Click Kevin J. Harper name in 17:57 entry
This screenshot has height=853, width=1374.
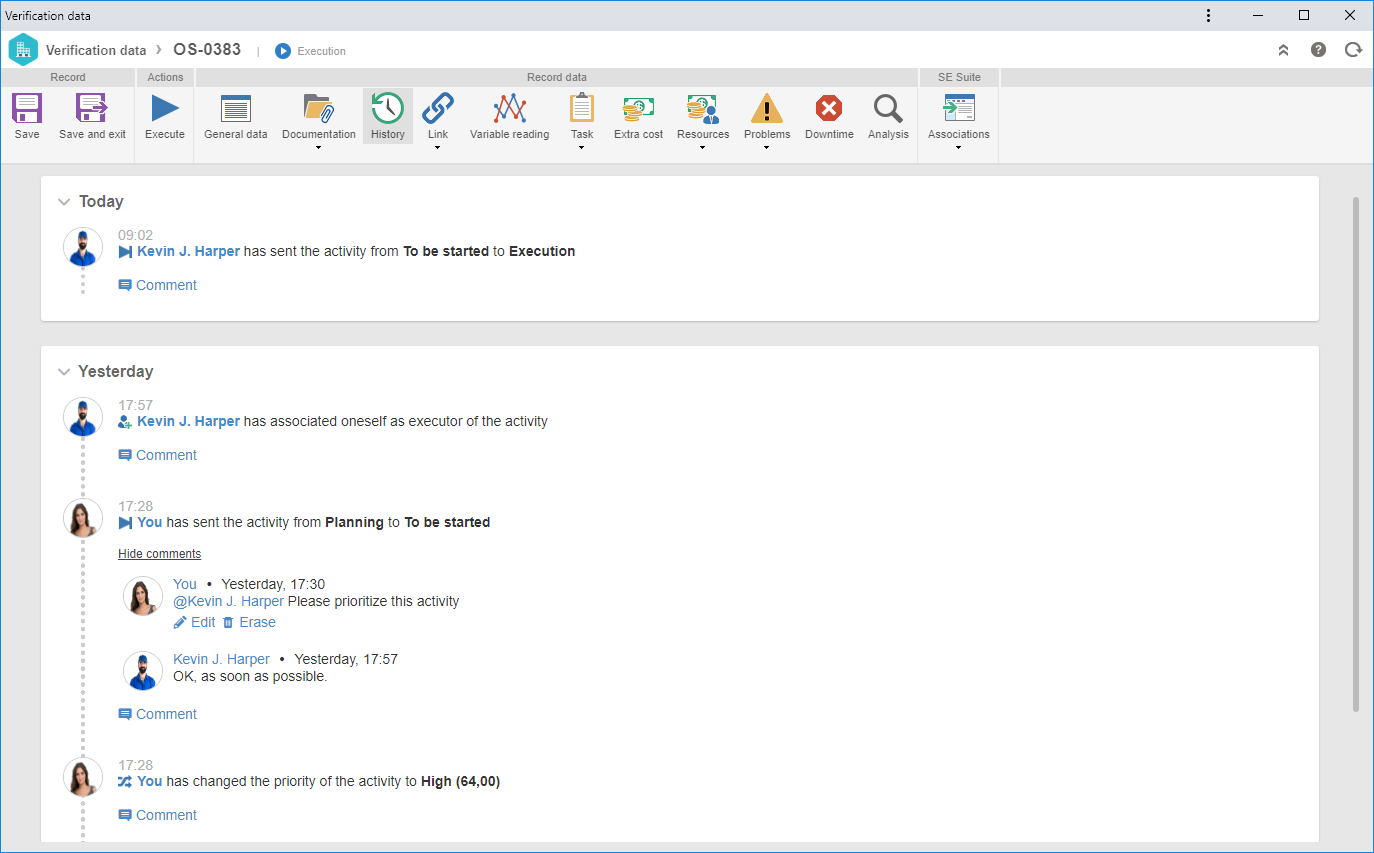pos(188,421)
